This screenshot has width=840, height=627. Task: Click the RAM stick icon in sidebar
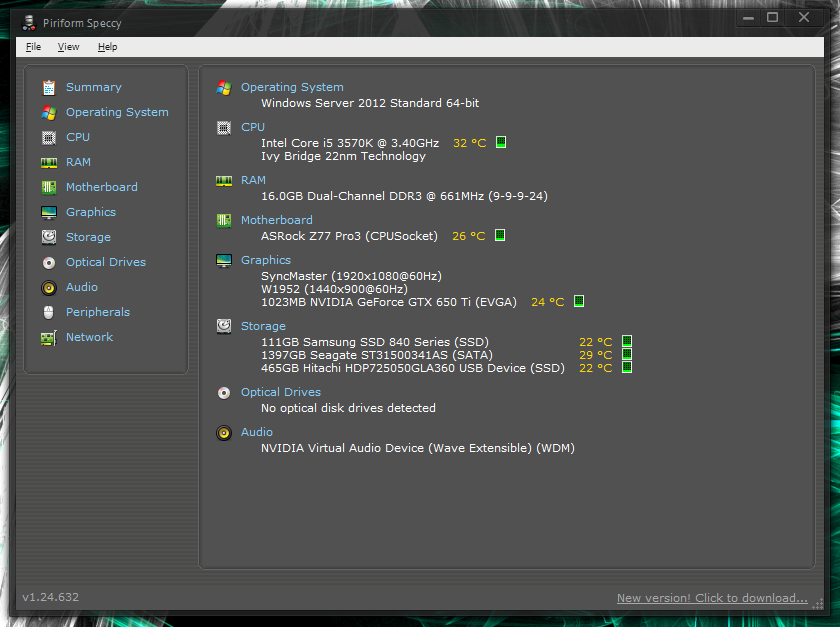click(x=49, y=162)
